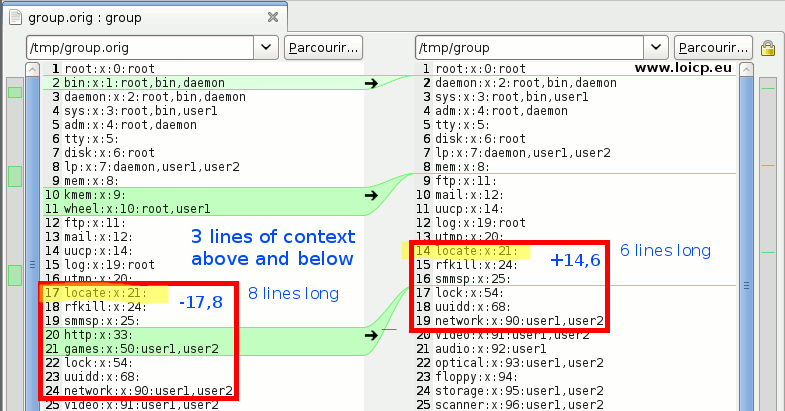Open the /tmp/group.orig path dropdown
Viewport: 785px width, 411px height.
(266, 47)
